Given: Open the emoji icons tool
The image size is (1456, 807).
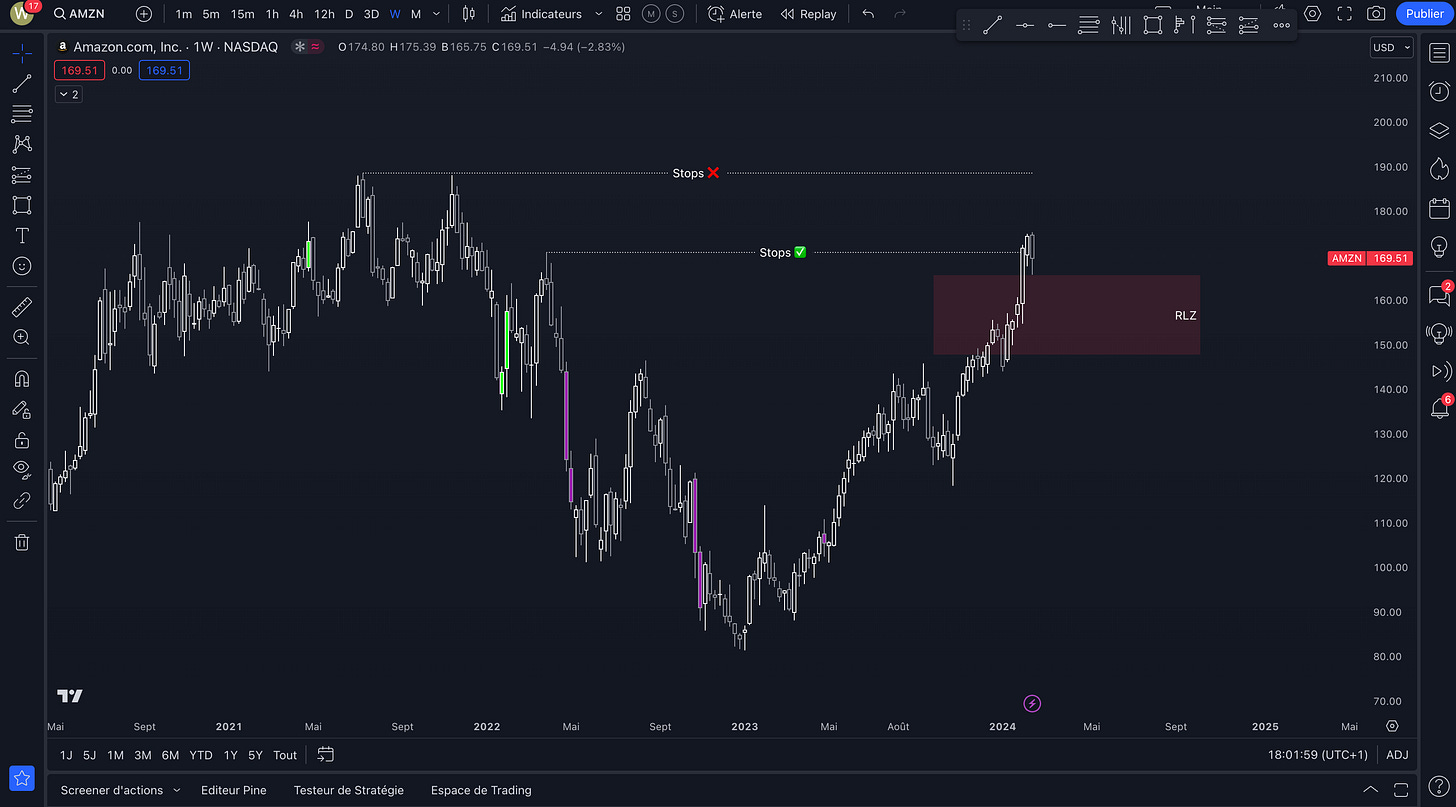Looking at the screenshot, I should pyautogui.click(x=22, y=266).
